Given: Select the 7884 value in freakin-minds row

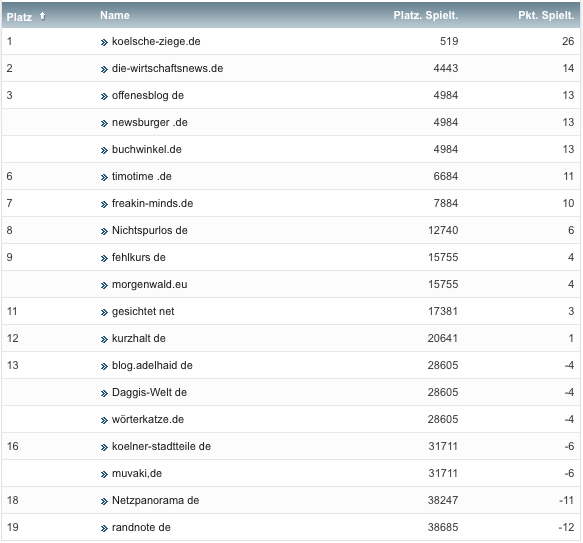Looking at the screenshot, I should click(x=446, y=203).
